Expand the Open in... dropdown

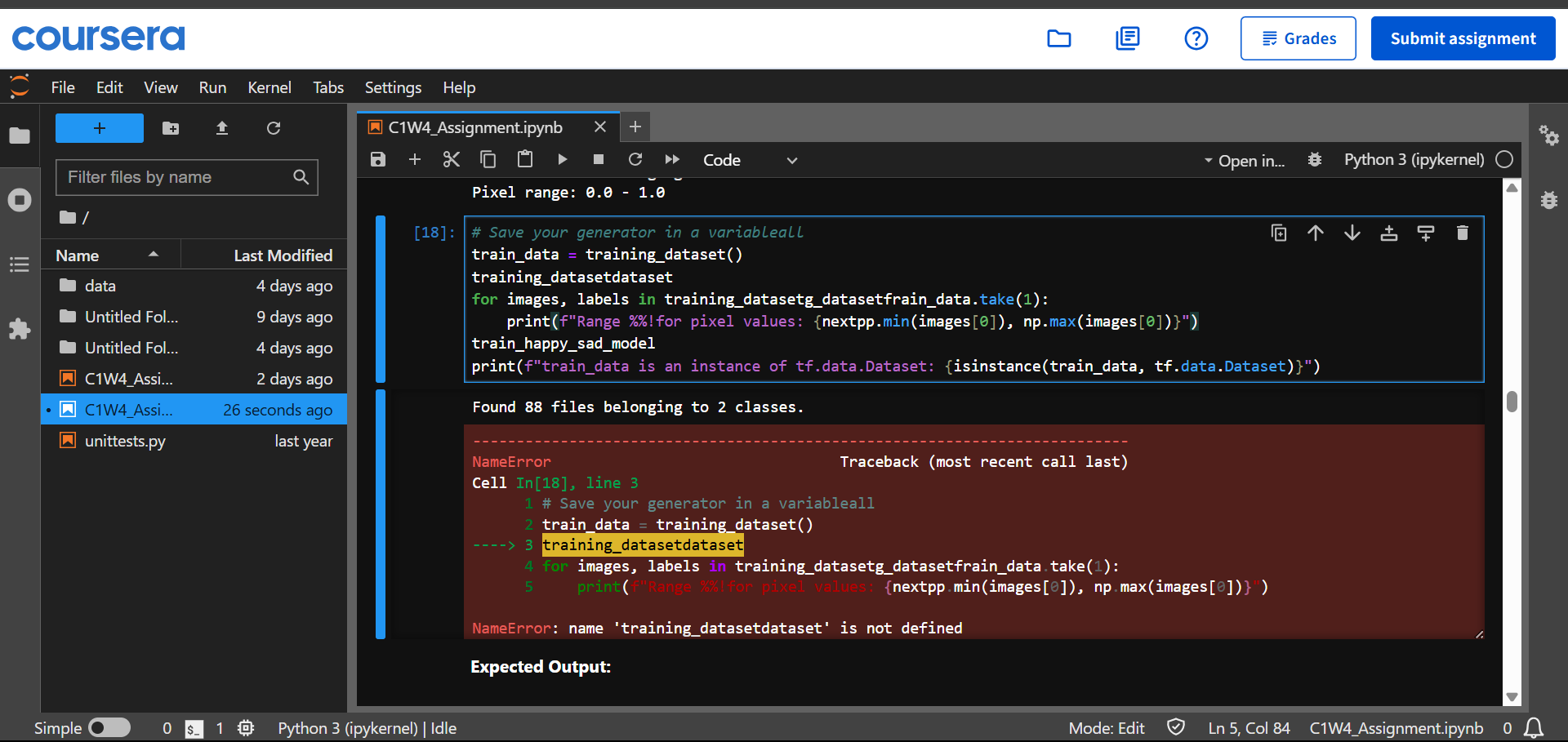click(x=1244, y=161)
